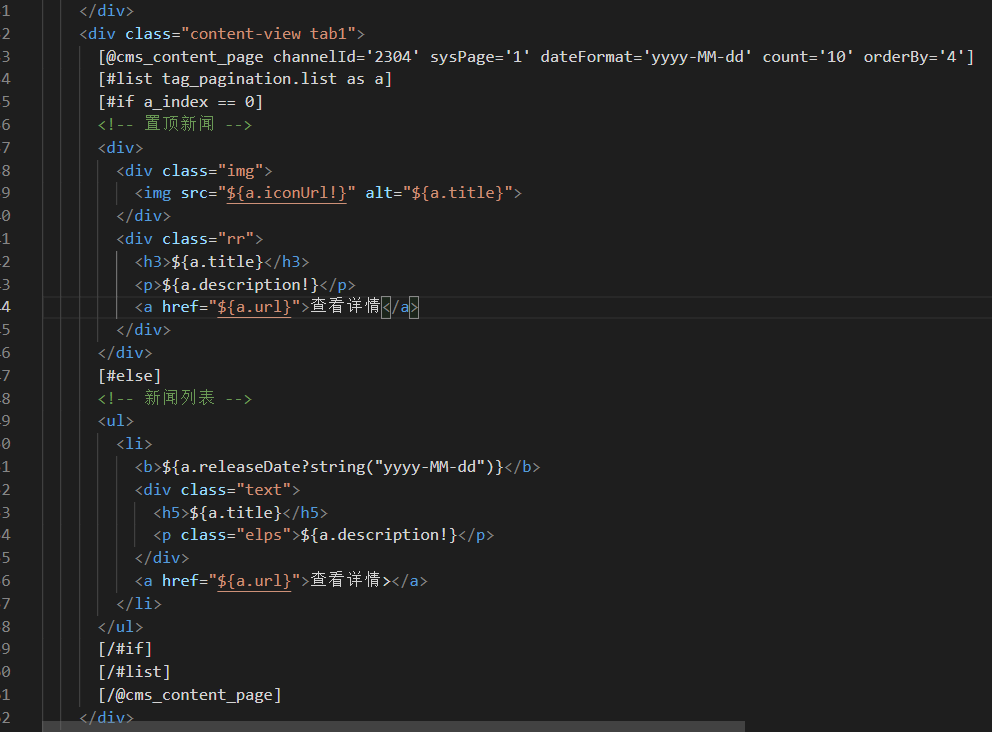Click '[@cms_content_page' directive name
Screen dimensions: 992x732
pos(180,57)
